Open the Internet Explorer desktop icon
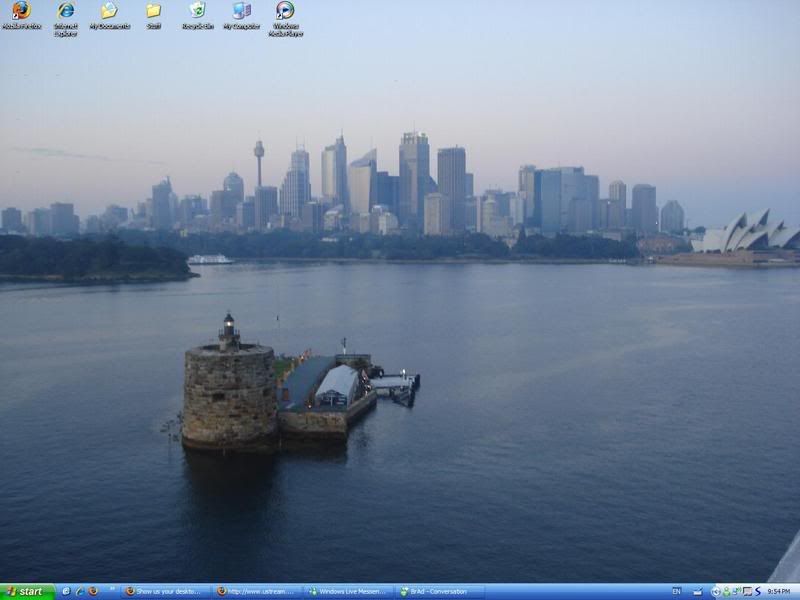This screenshot has height=600, width=800. pos(66,19)
